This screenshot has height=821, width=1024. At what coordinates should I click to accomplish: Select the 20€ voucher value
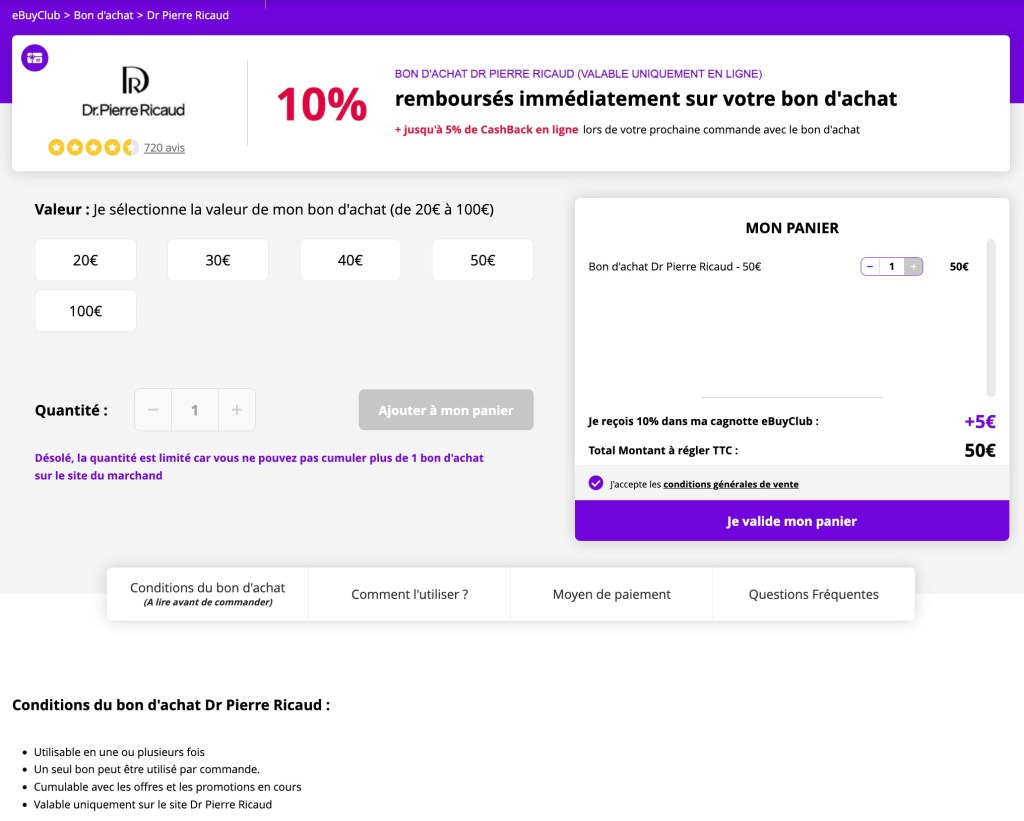point(86,260)
